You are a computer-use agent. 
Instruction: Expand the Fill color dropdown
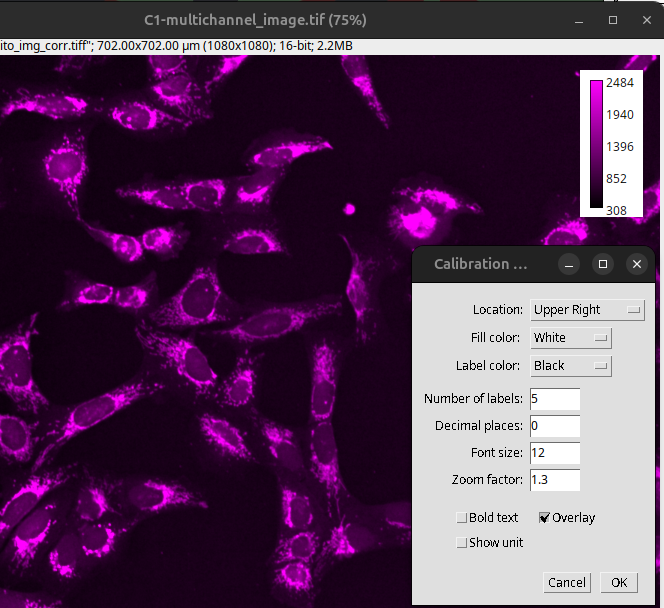click(x=570, y=338)
